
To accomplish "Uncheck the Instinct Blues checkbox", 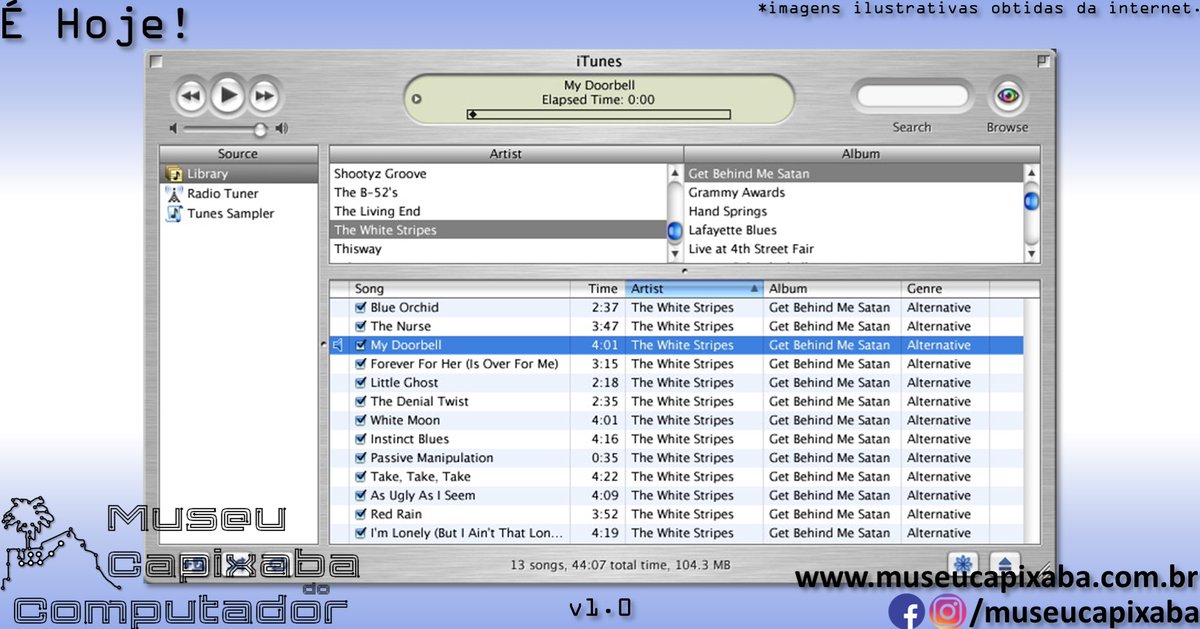I will pos(361,439).
